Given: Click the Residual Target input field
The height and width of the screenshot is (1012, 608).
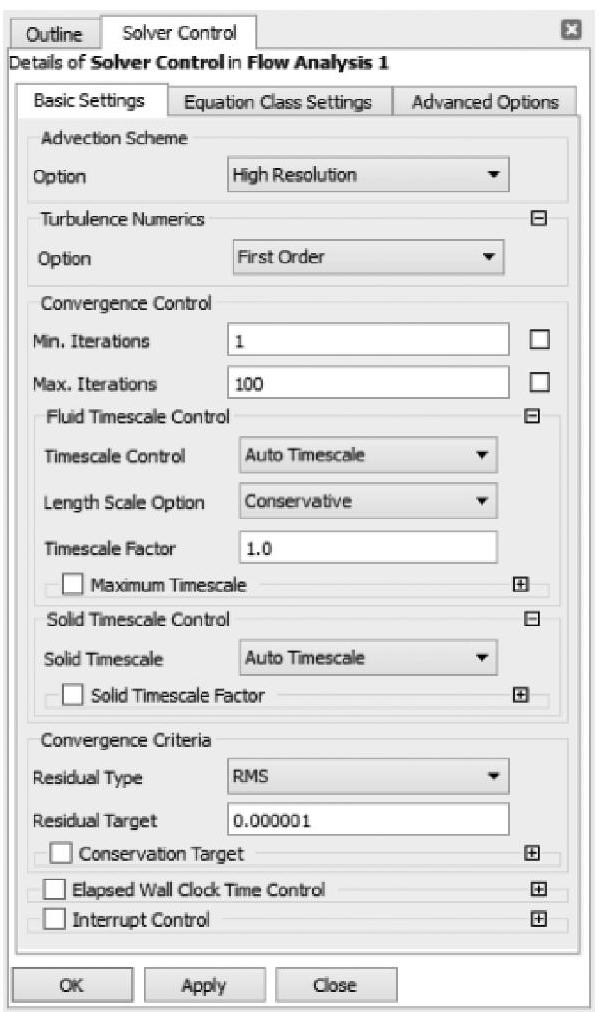Looking at the screenshot, I should (x=368, y=820).
